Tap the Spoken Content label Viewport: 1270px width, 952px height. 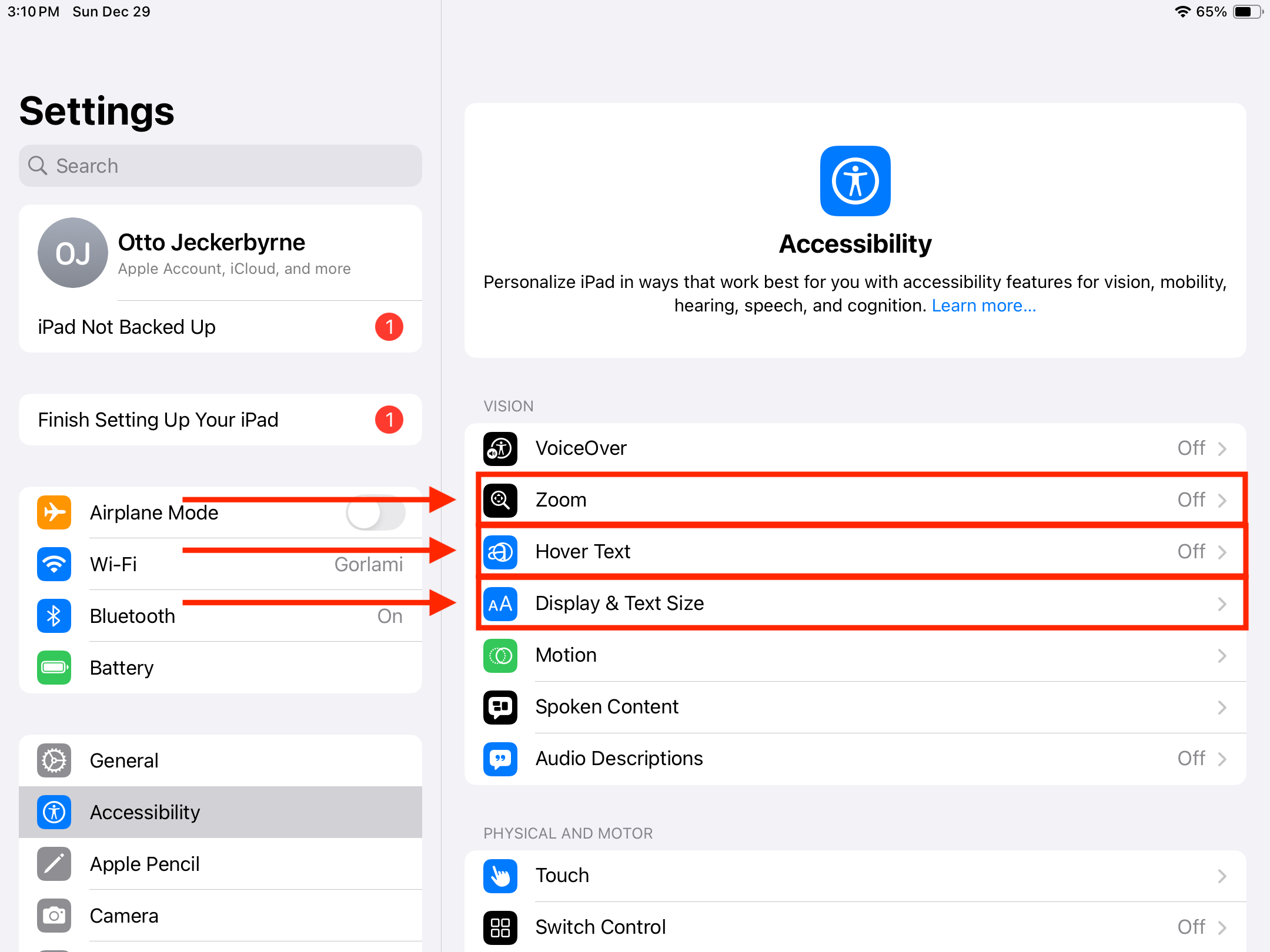[607, 707]
